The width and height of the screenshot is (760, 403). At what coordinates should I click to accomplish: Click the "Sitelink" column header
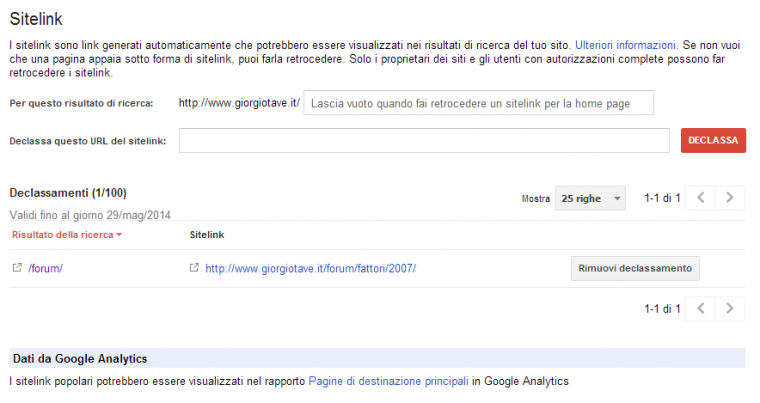coord(207,234)
